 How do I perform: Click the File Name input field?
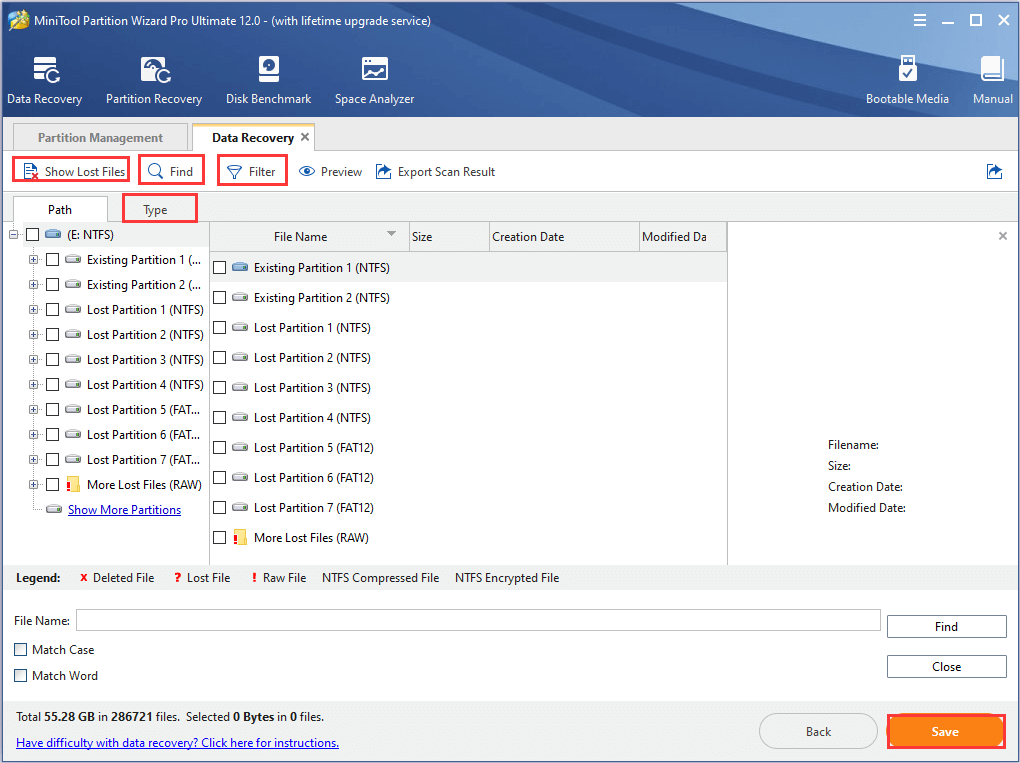pyautogui.click(x=478, y=620)
